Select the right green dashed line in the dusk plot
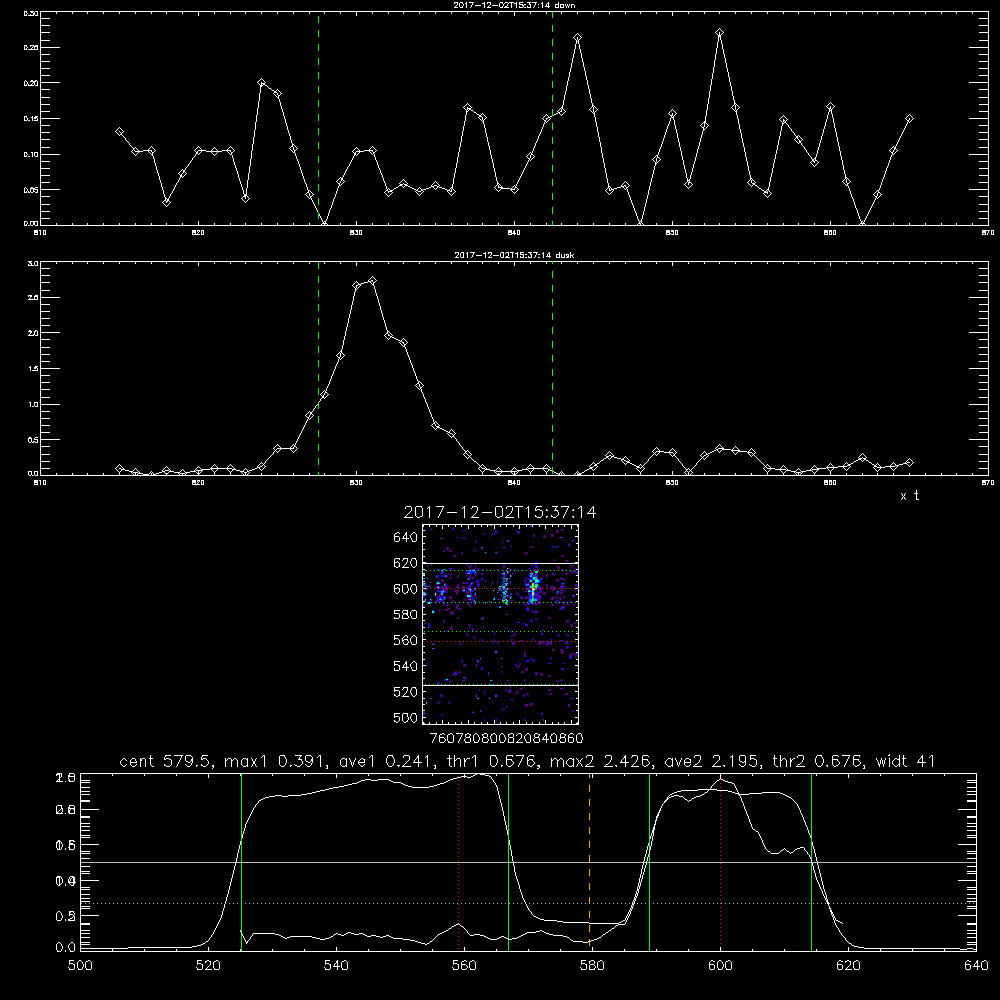Screen dimensions: 1000x1000 point(552,369)
